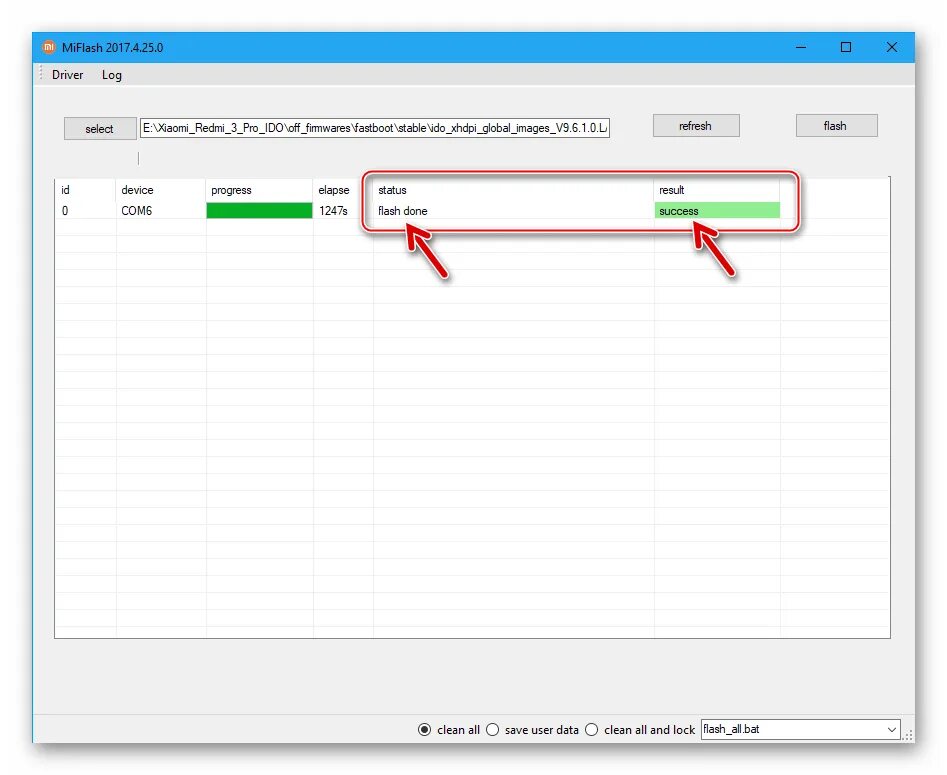Minimize the MiFlash window
Screen dimensions: 947x775
coord(801,47)
